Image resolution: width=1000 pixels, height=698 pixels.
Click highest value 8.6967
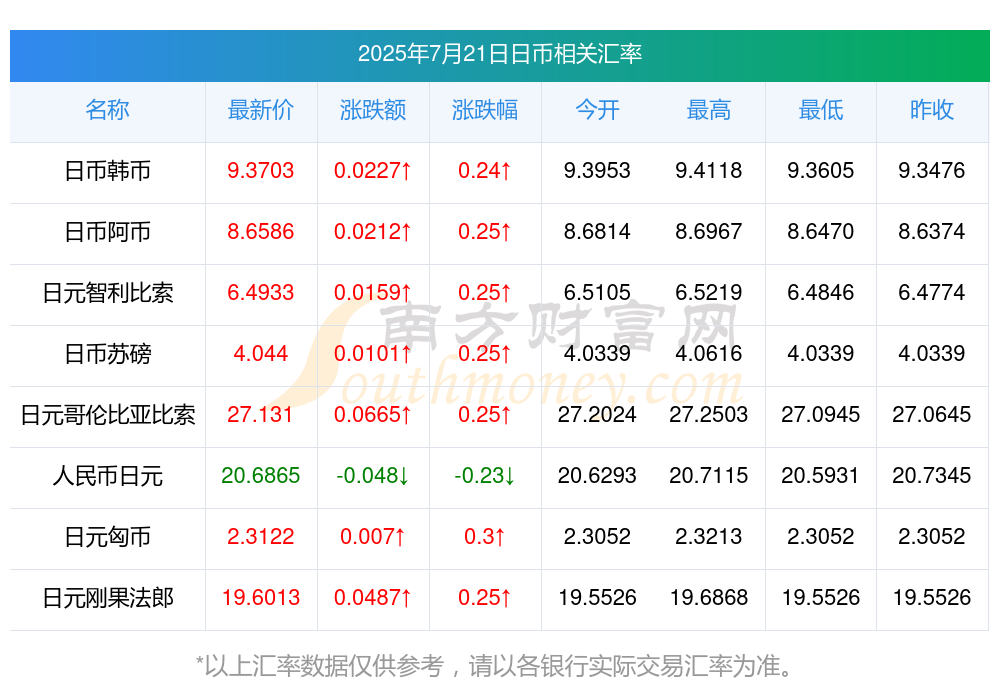(x=709, y=231)
